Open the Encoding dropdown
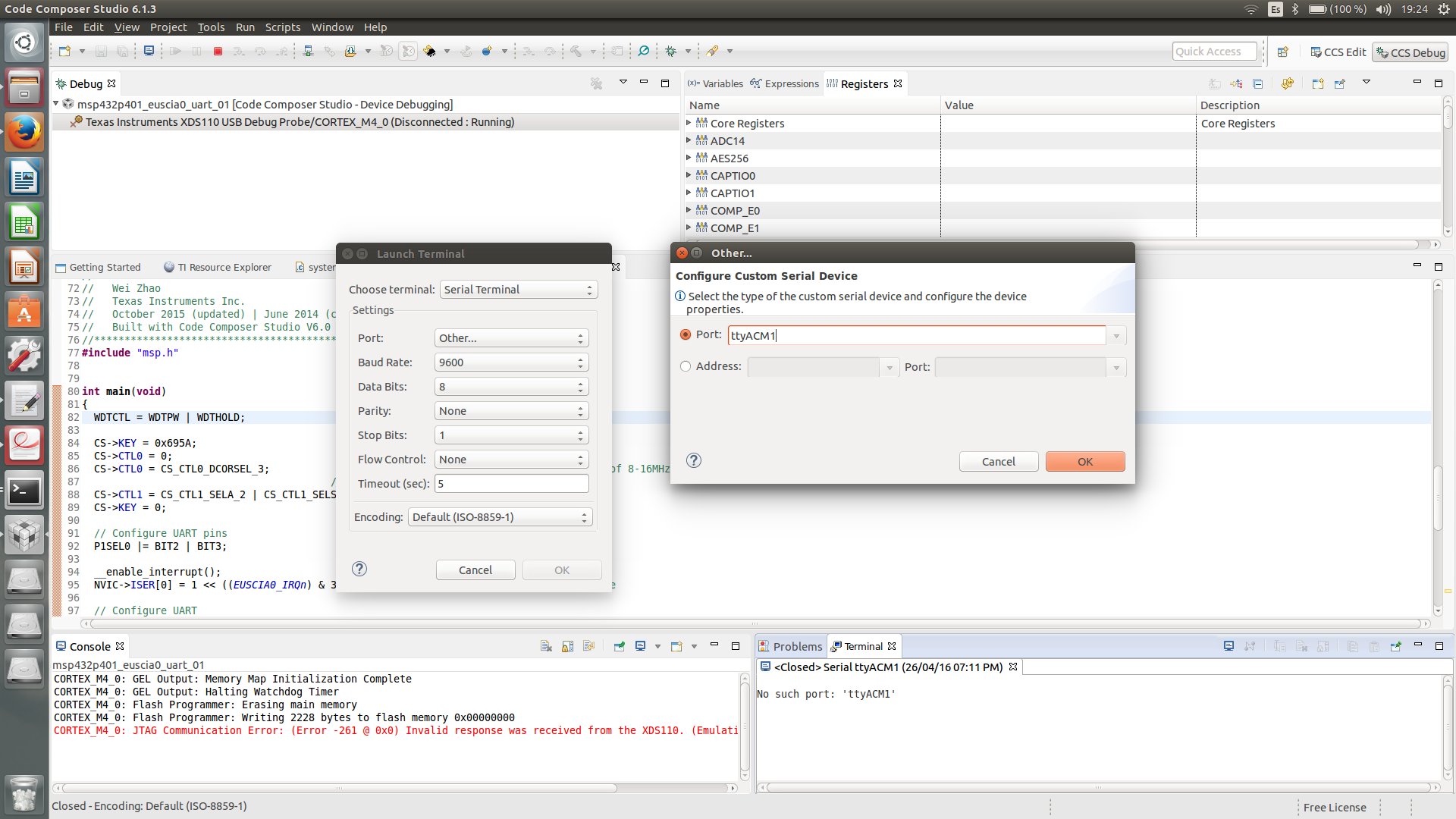The width and height of the screenshot is (1456, 819). pos(500,517)
